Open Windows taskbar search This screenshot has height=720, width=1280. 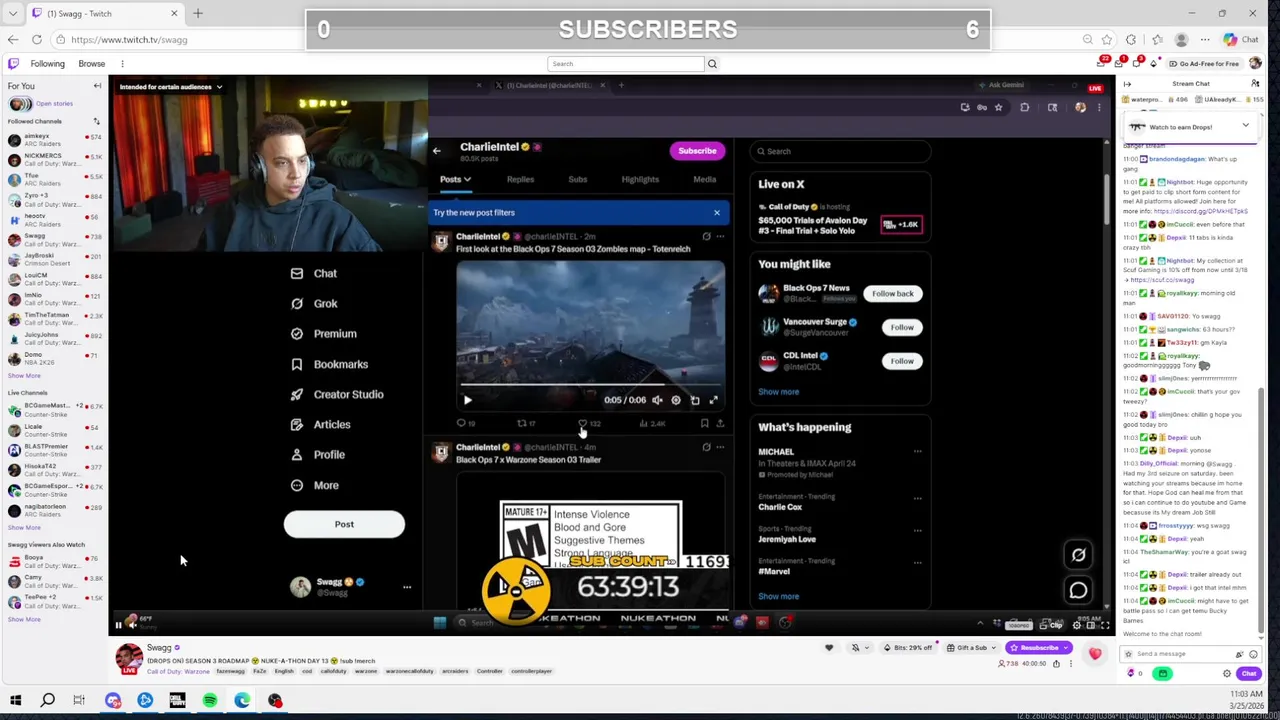tap(47, 701)
